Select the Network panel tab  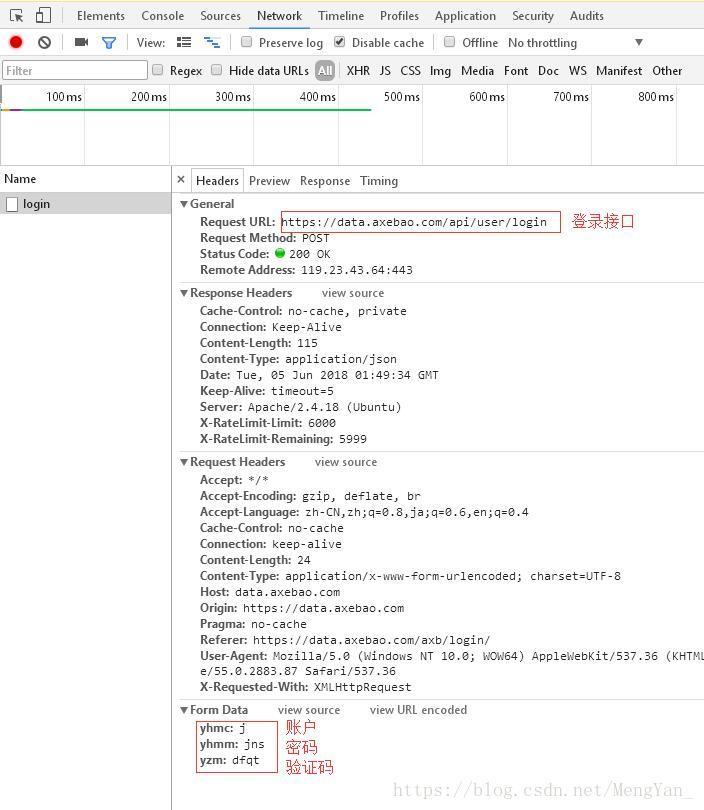click(279, 16)
